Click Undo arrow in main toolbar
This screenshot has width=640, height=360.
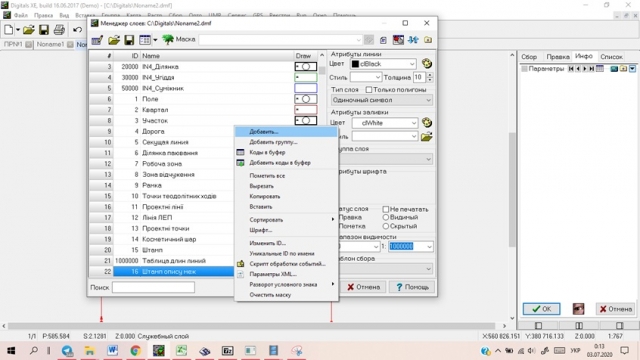coord(77,29)
